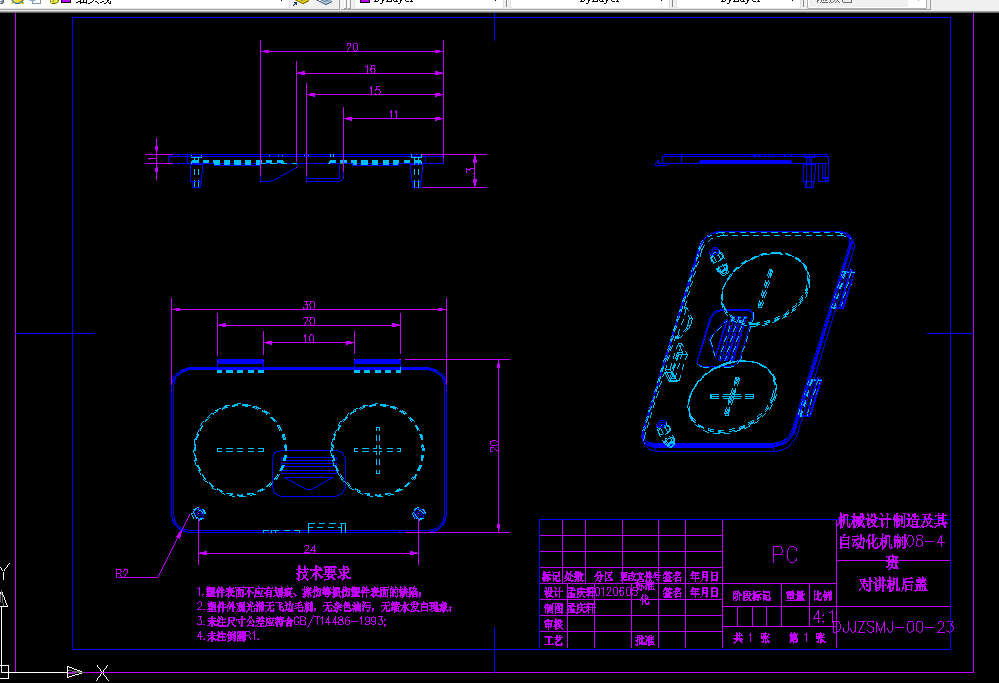The image size is (999, 683).
Task: Select the 比例 cell in title block
Action: pos(823,596)
